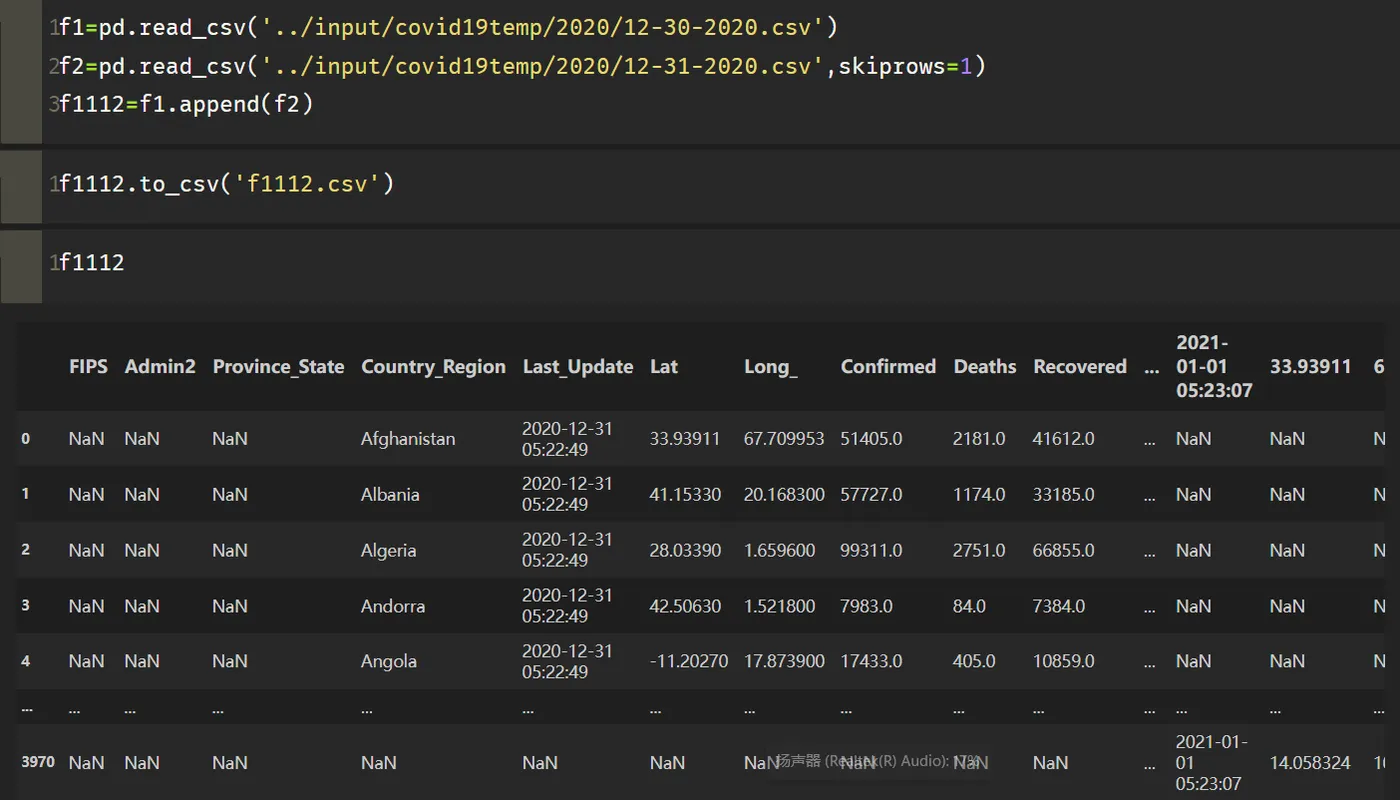
Task: Click Lat value 42.50630
Action: pyautogui.click(x=685, y=607)
